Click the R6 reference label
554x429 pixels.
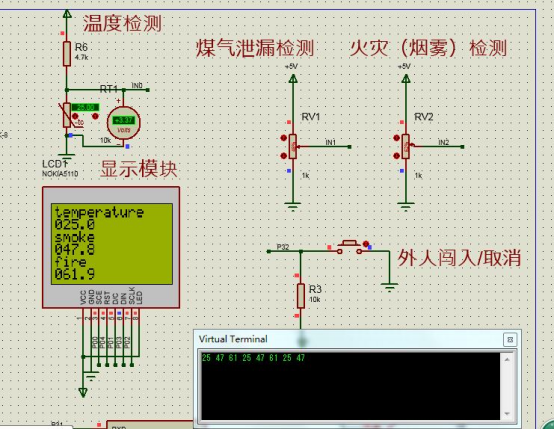(x=81, y=47)
